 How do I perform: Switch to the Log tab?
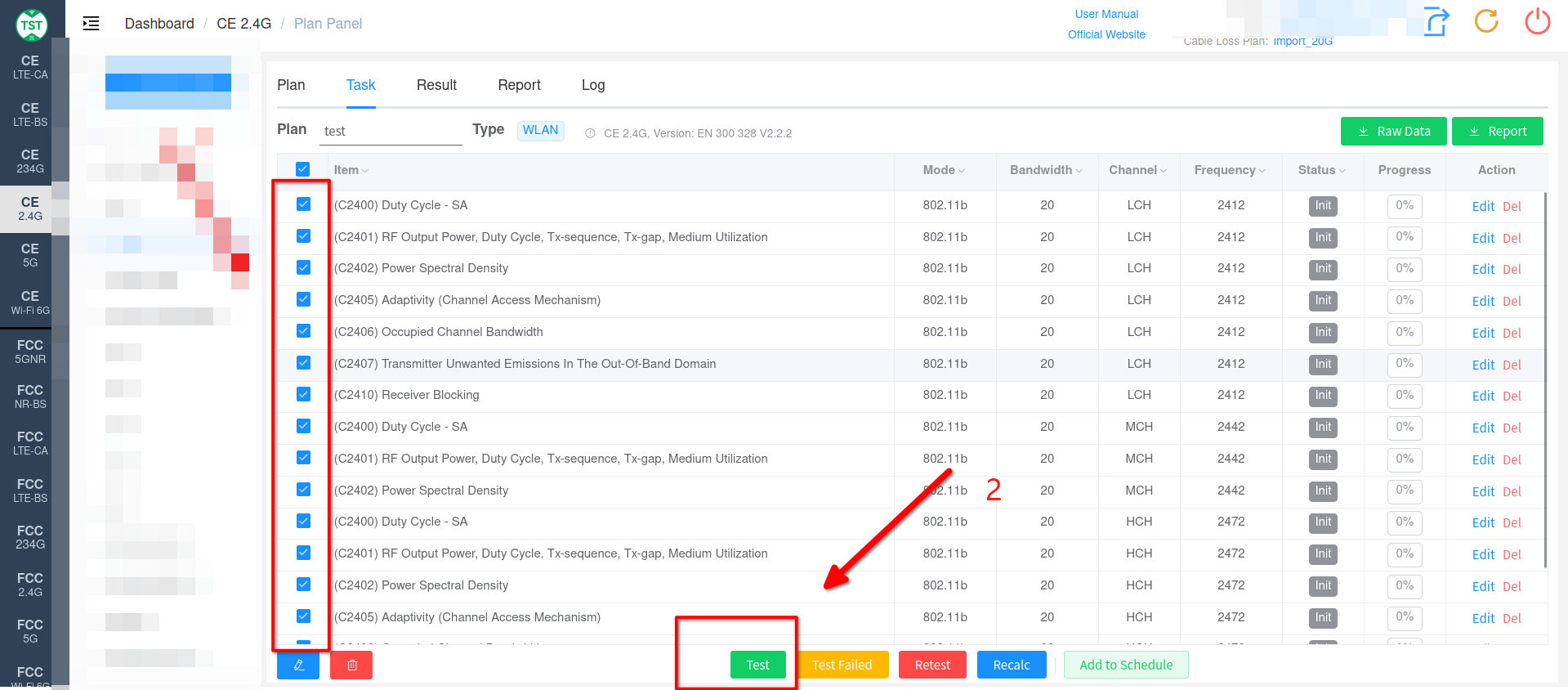(593, 85)
